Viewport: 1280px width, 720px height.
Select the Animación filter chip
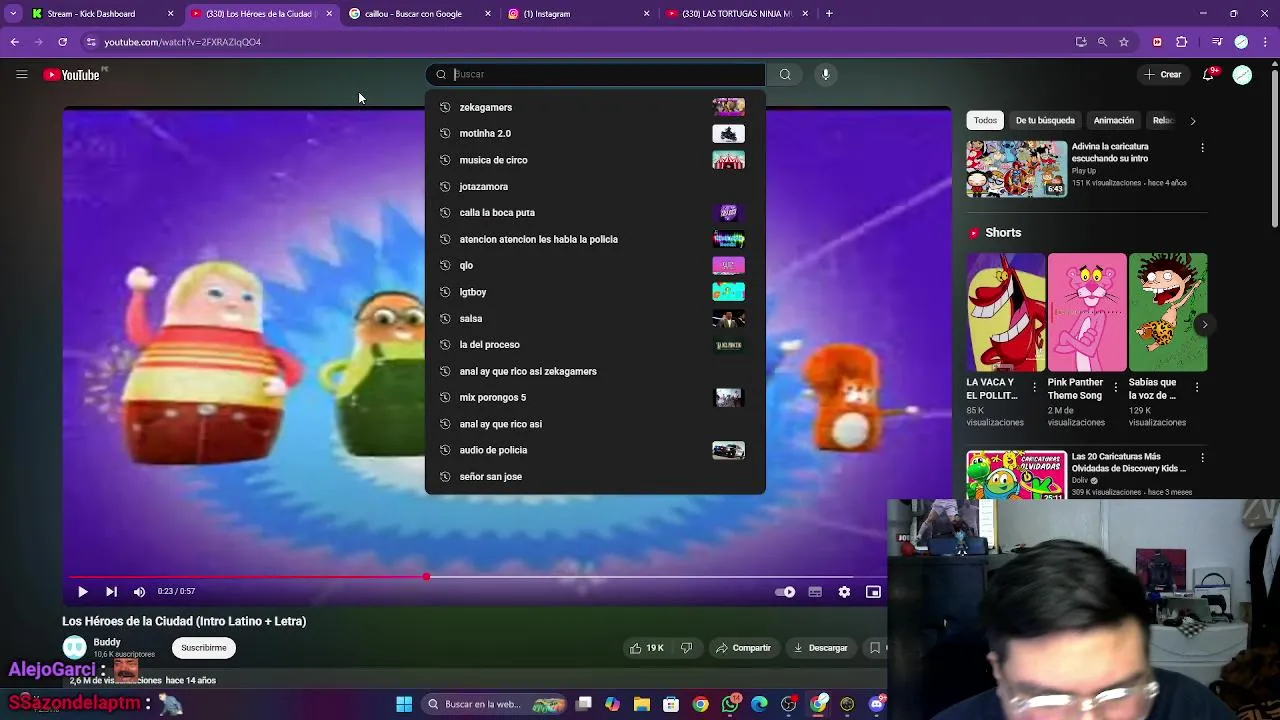1113,120
